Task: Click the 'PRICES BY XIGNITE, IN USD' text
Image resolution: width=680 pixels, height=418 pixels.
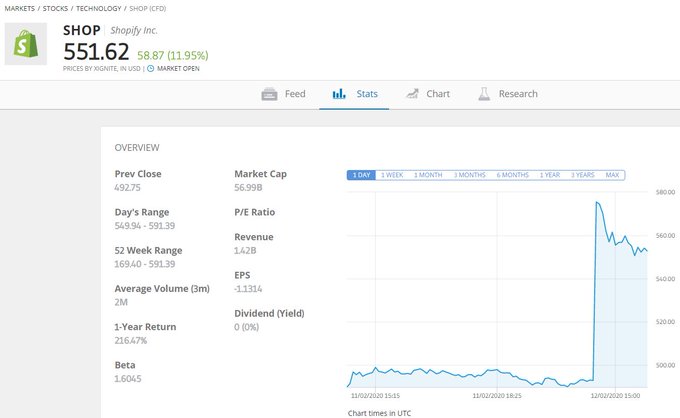Action: point(101,69)
